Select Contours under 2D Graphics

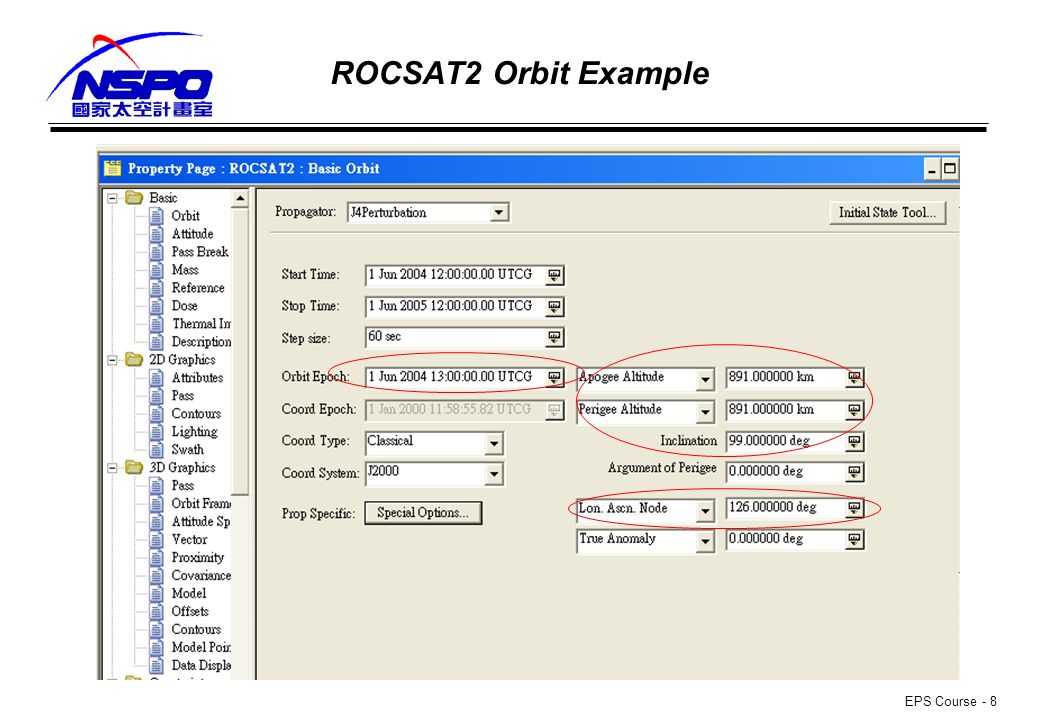pos(196,414)
